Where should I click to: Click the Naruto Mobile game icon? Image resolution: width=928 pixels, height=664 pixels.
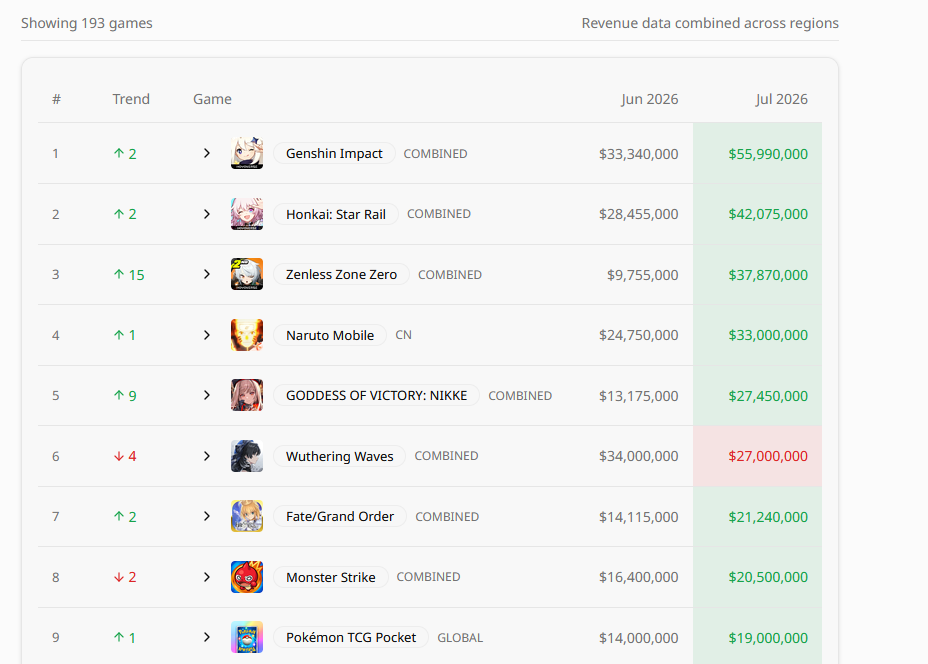pyautogui.click(x=247, y=335)
